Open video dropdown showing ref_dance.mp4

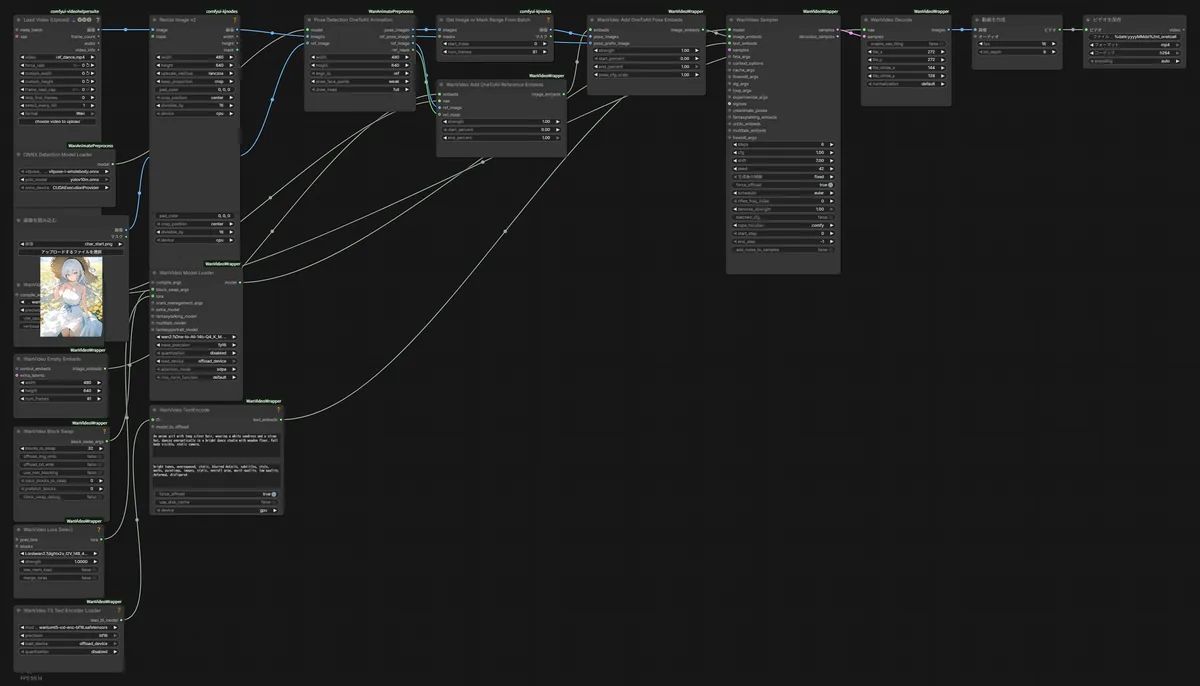point(59,57)
